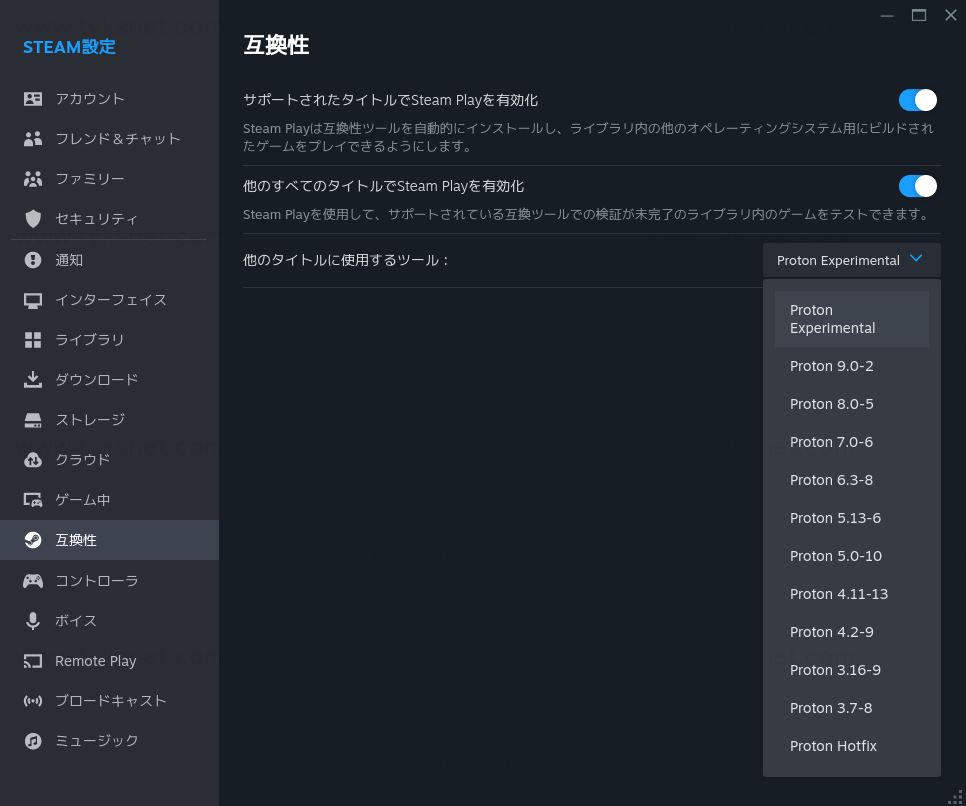Viewport: 966px width, 806px height.
Task: Select Proton 6.3-8 option
Action: (x=851, y=480)
